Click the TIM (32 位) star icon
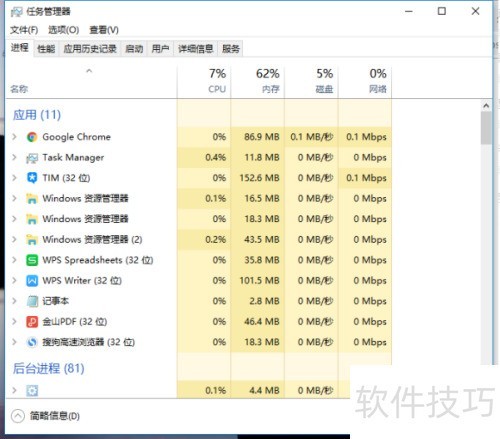Image resolution: width=500 pixels, height=439 pixels. [32, 178]
